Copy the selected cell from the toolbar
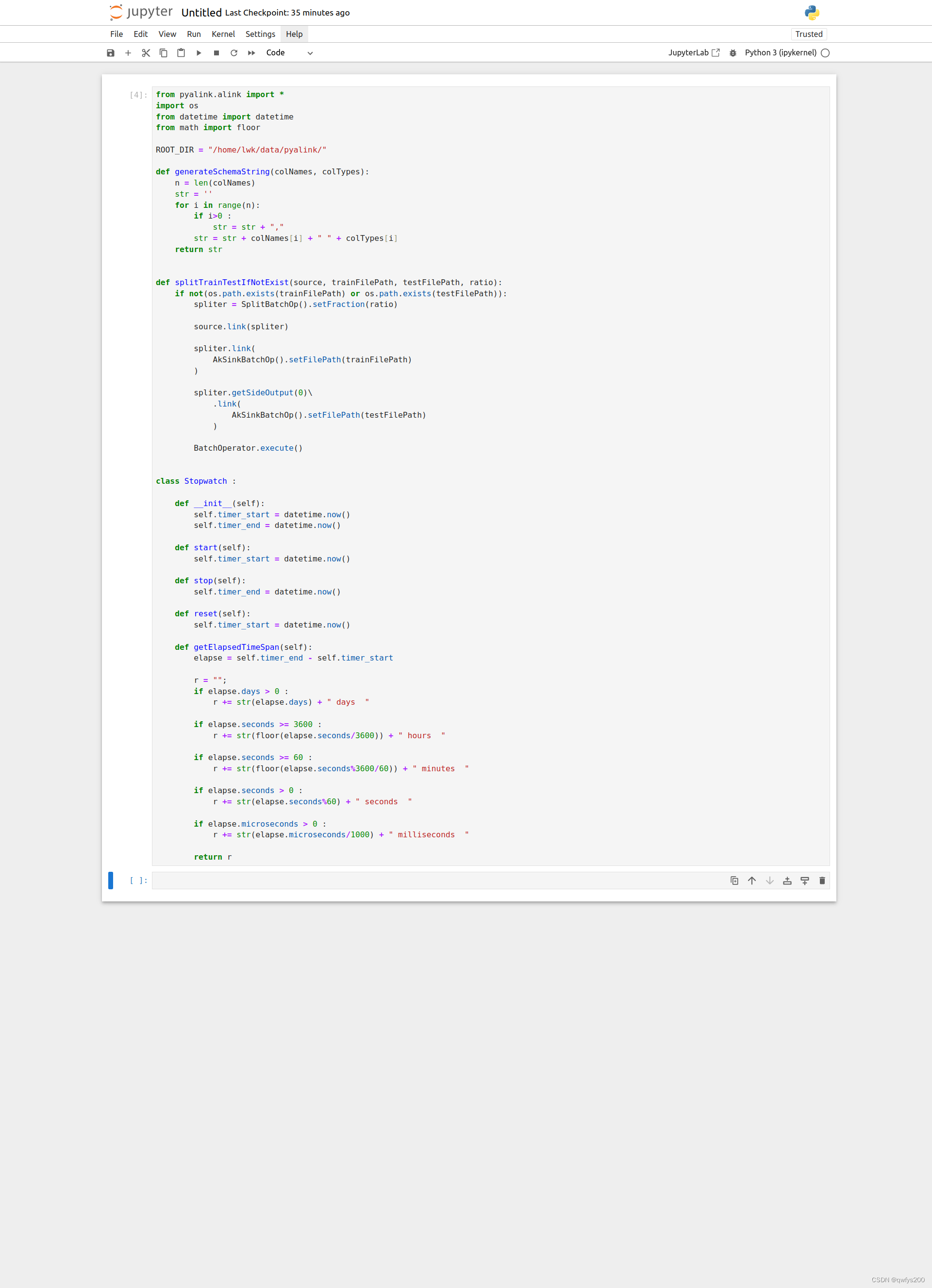Screen dimensions: 932x1288 [x=164, y=53]
